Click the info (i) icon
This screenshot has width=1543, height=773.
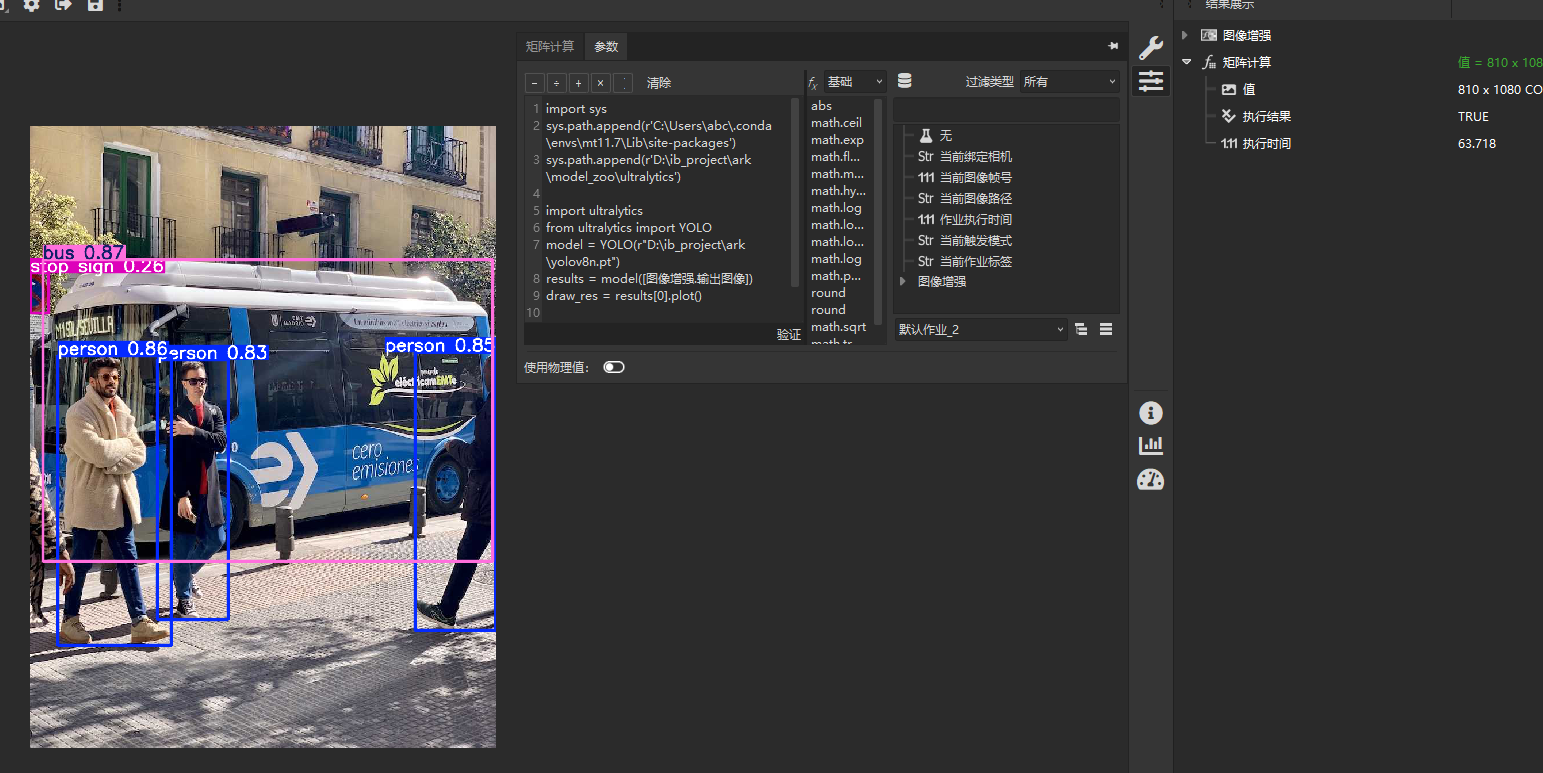(x=1151, y=412)
